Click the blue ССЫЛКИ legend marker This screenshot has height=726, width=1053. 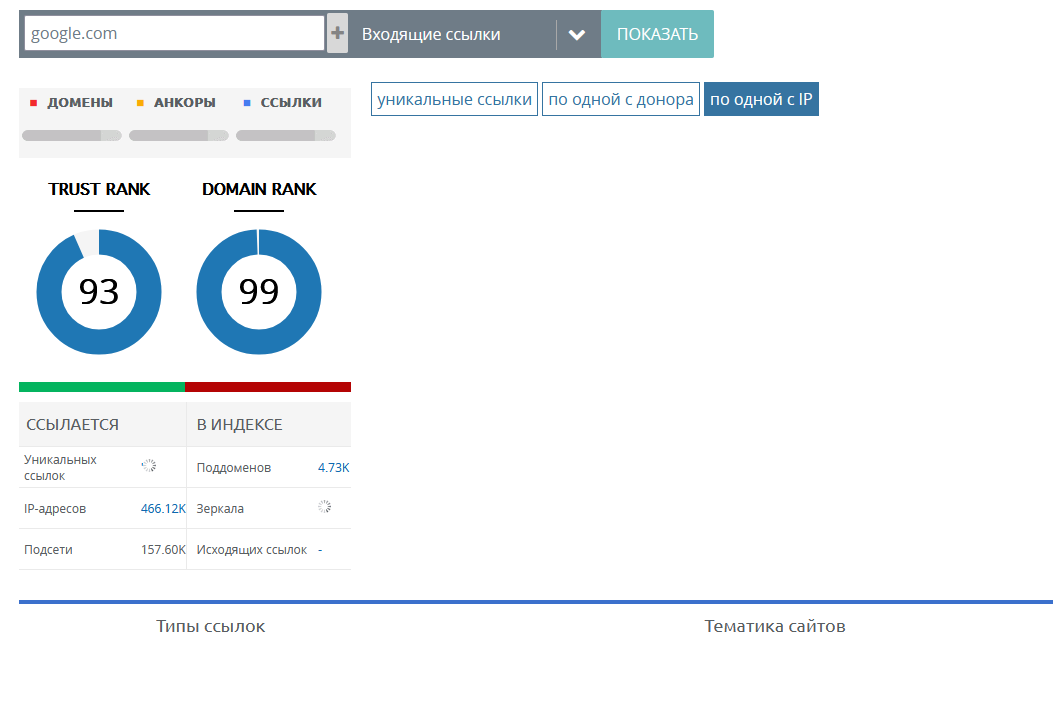[247, 103]
